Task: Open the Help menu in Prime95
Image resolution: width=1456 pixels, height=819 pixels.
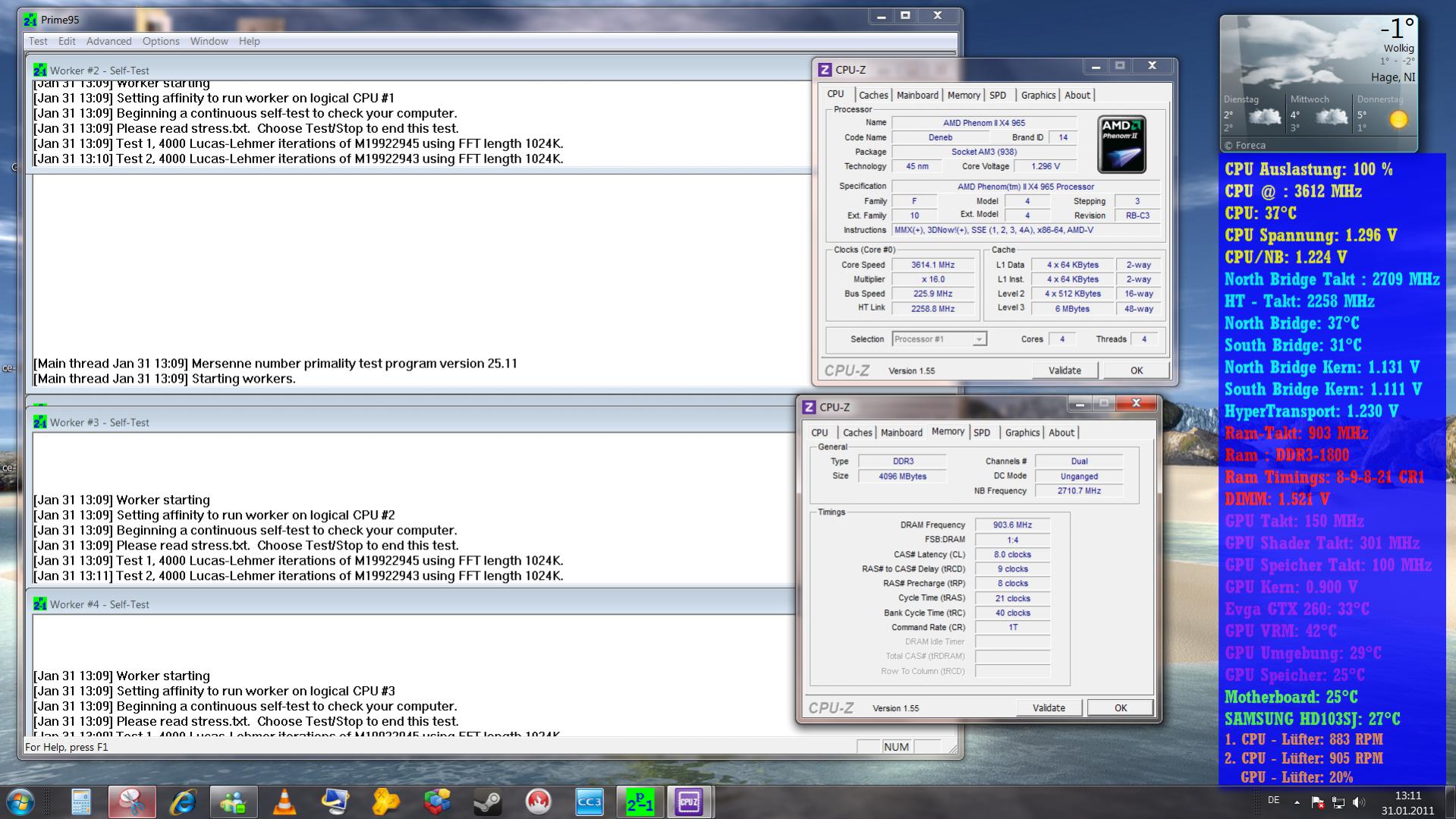Action: click(249, 41)
